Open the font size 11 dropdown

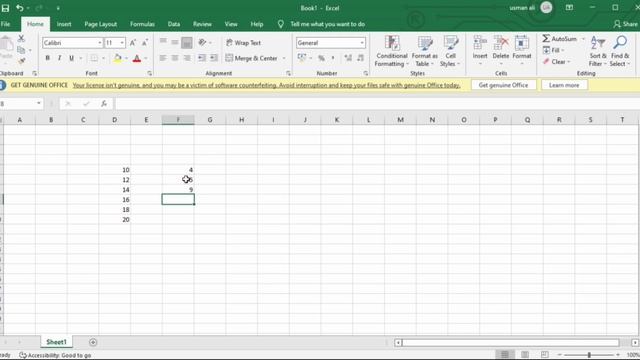click(x=122, y=43)
